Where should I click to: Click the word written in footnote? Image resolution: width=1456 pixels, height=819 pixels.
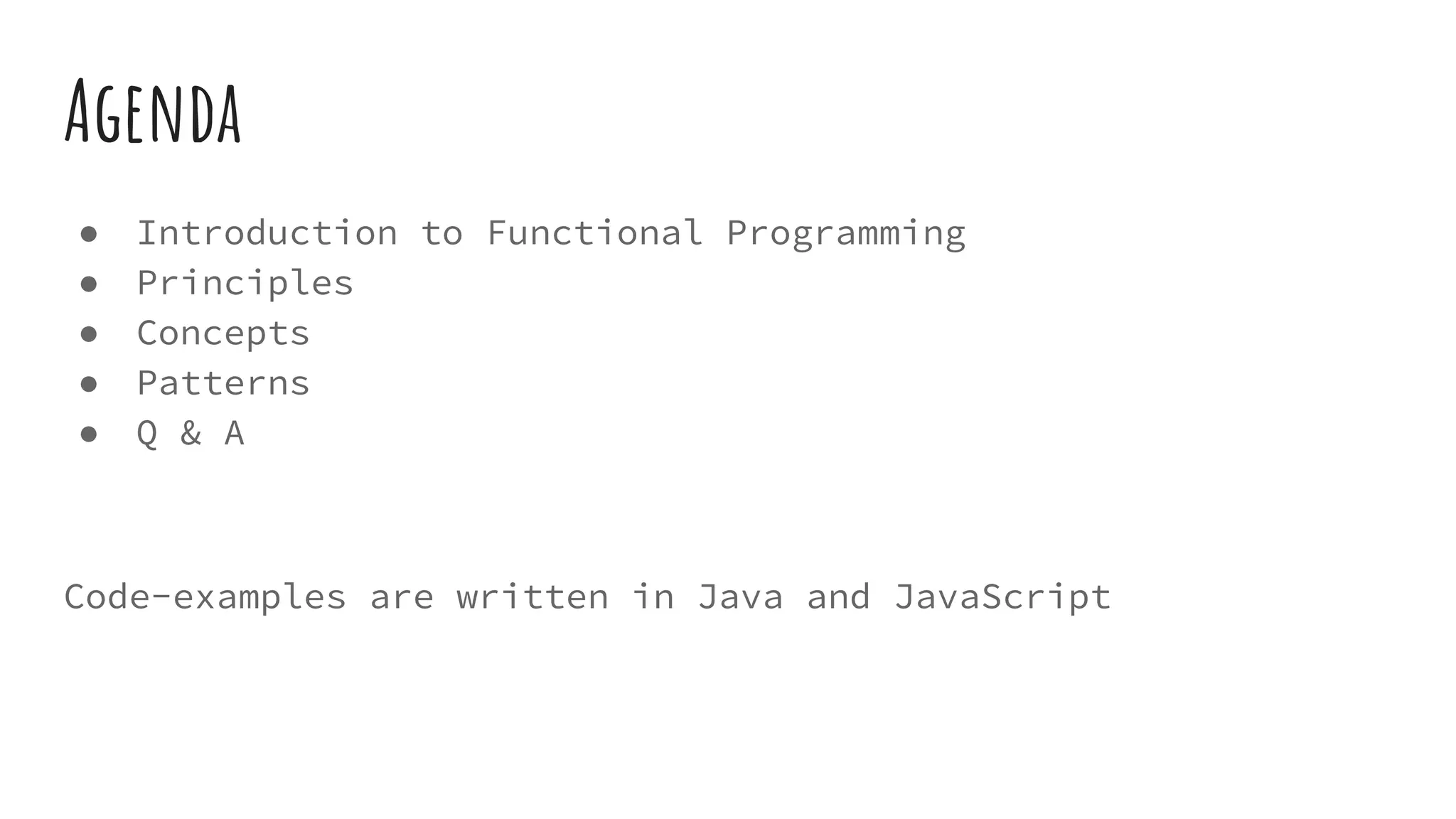pos(532,596)
